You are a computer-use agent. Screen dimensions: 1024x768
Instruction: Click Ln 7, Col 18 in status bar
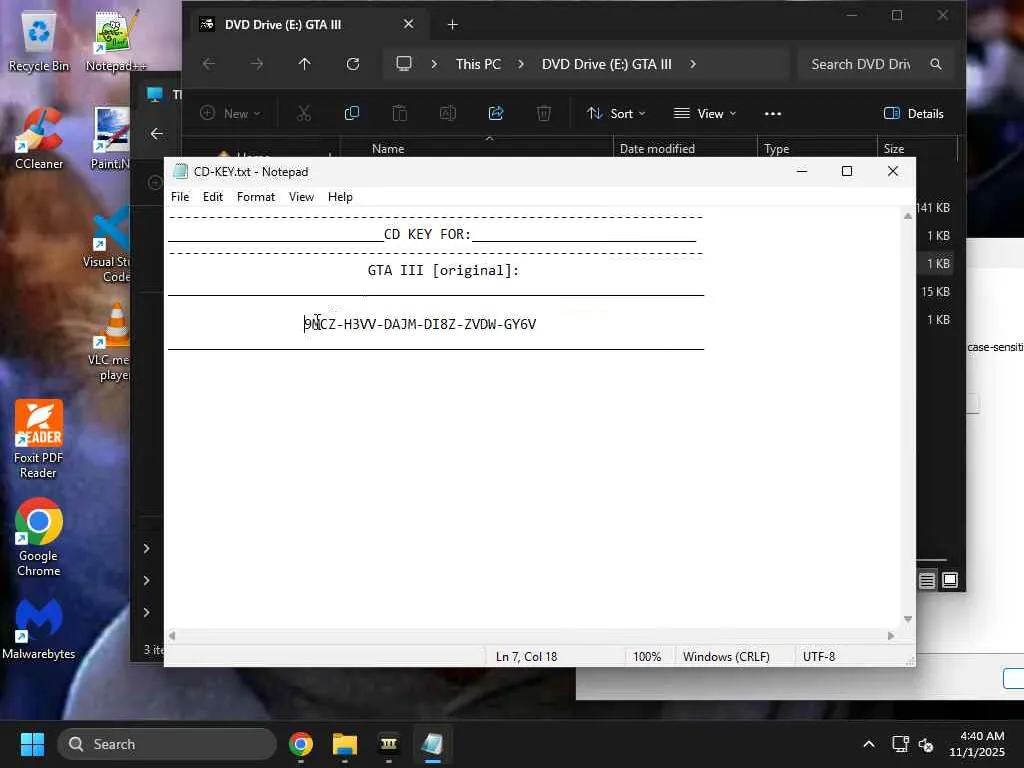tap(526, 657)
